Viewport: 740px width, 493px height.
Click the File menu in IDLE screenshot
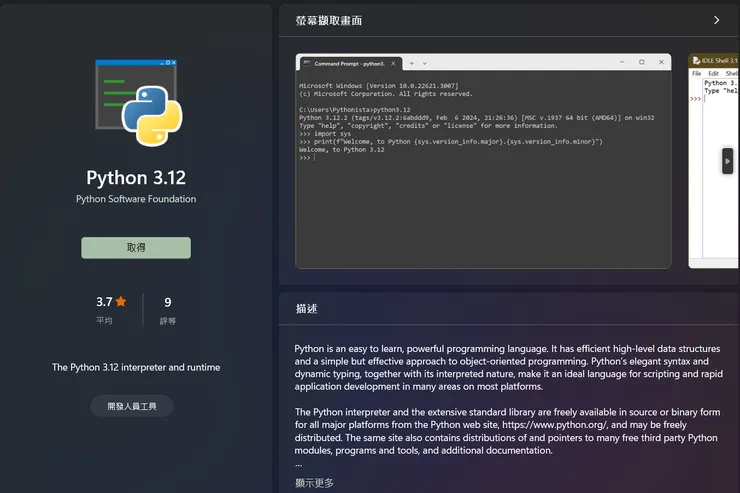tap(697, 74)
